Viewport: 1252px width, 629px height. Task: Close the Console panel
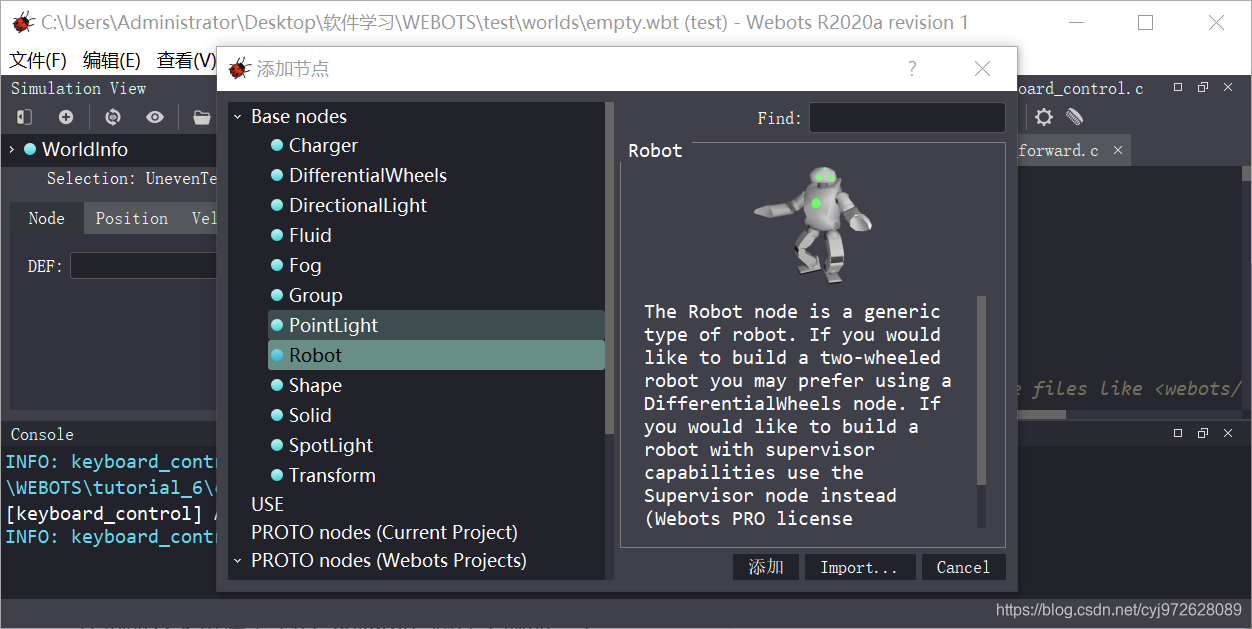(x=1227, y=433)
